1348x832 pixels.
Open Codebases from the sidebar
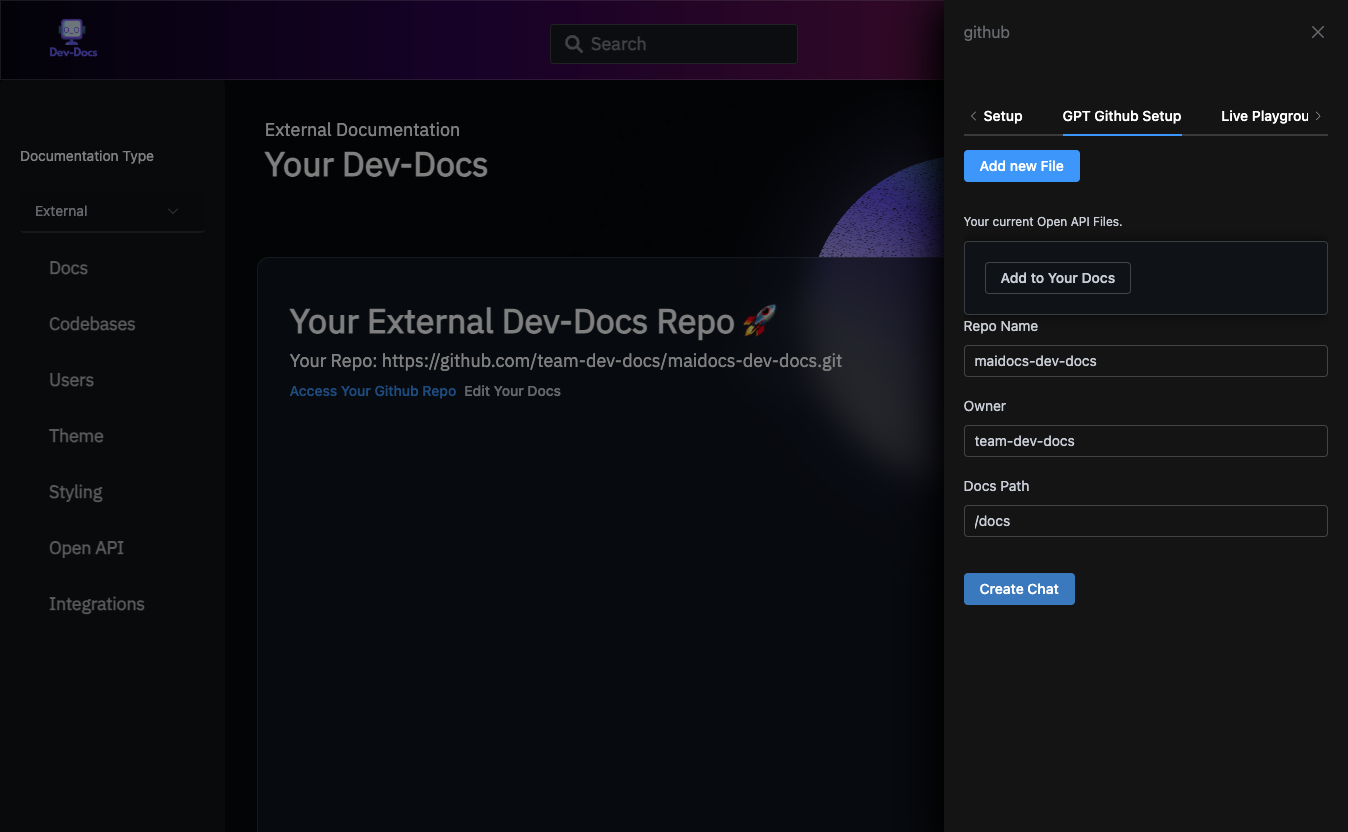pos(91,324)
